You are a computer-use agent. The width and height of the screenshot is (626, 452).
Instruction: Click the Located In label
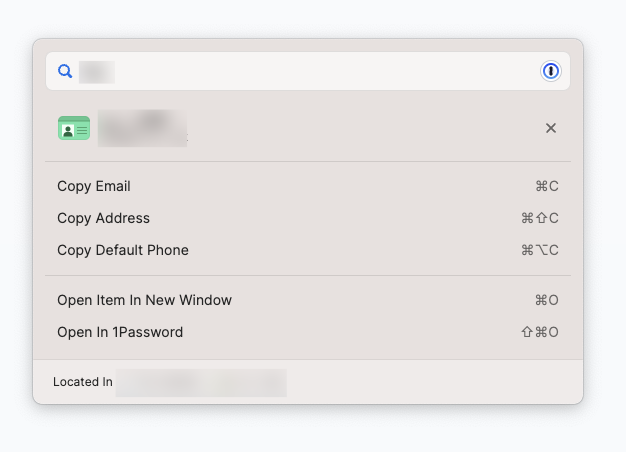[83, 382]
